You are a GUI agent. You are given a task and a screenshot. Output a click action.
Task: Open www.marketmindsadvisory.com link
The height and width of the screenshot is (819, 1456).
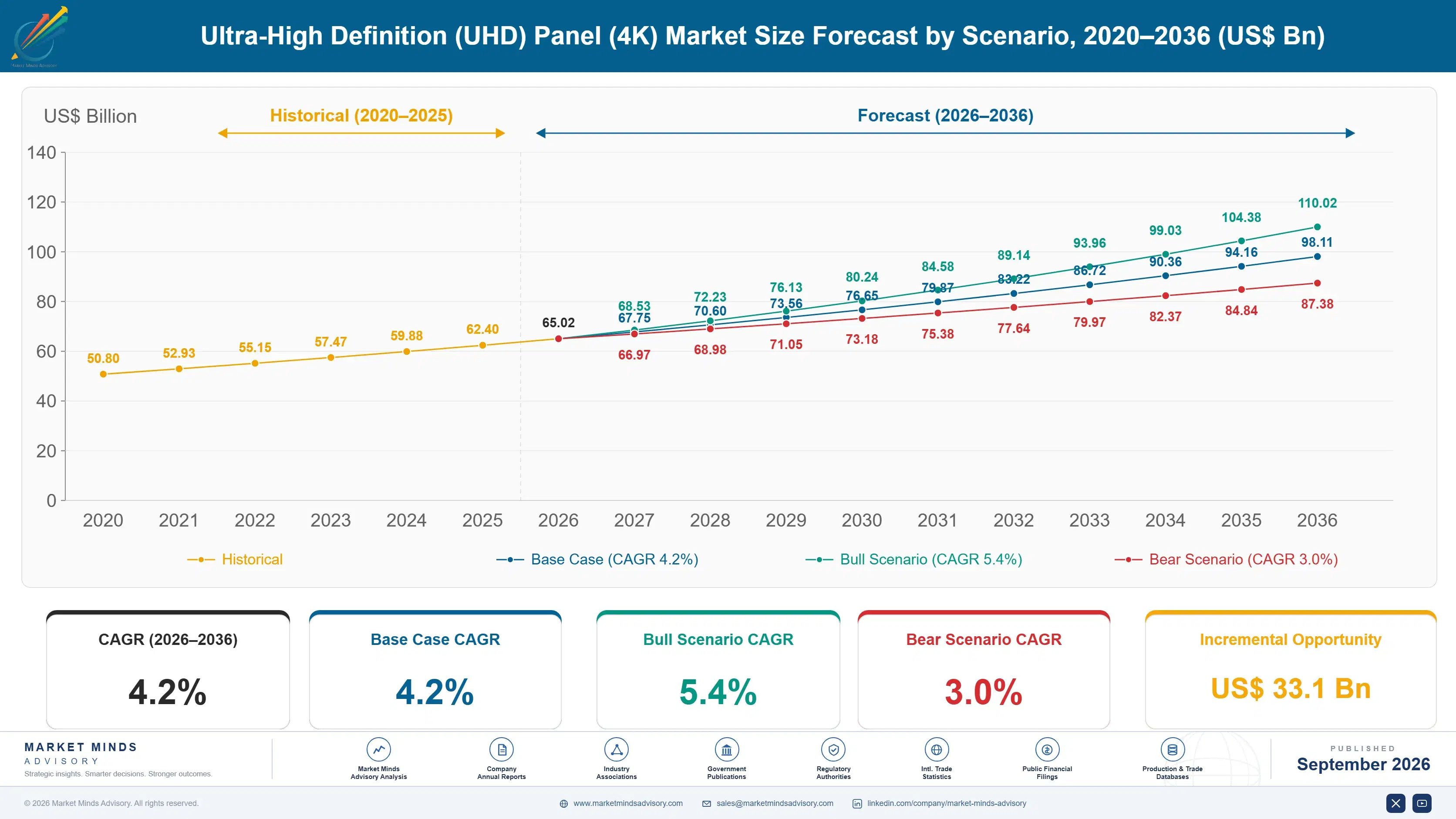tap(628, 803)
